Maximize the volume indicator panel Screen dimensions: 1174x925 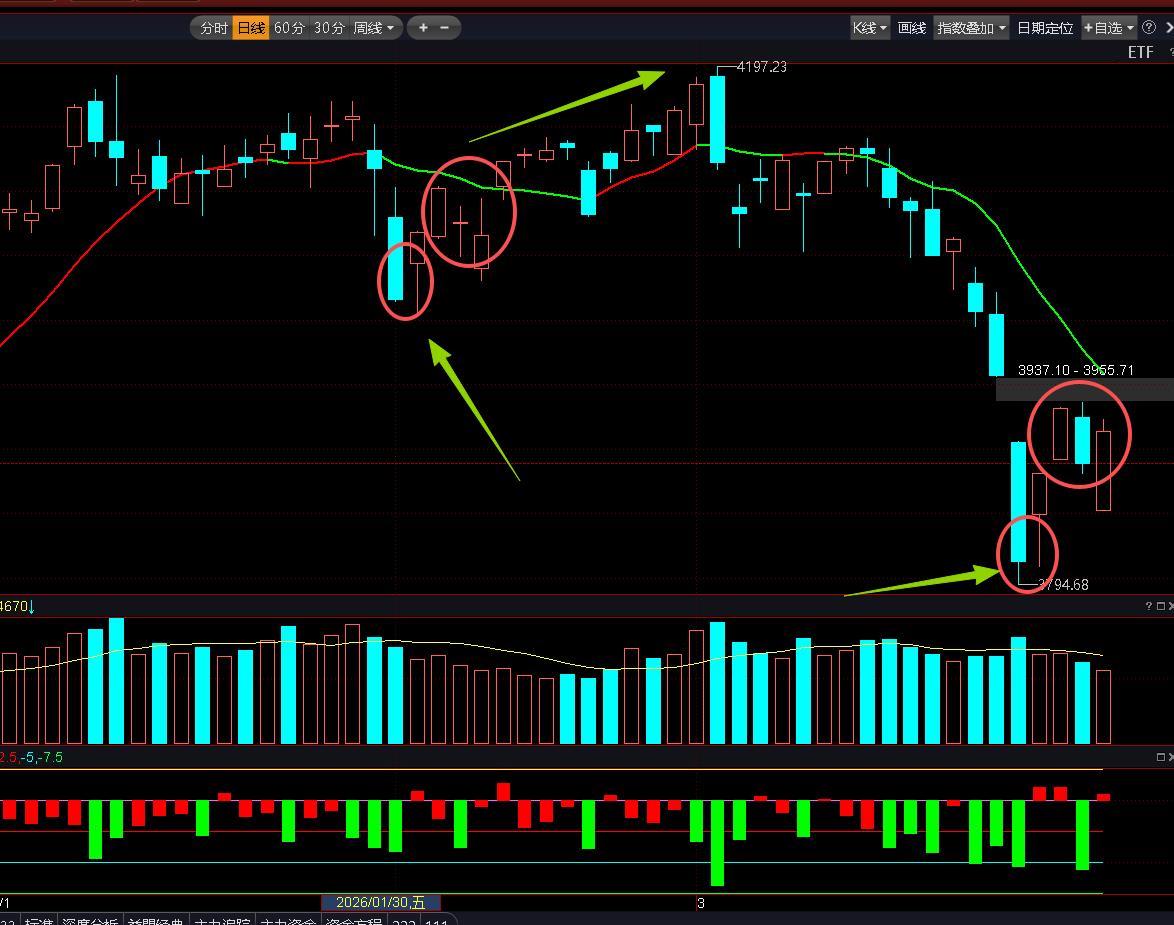1160,606
